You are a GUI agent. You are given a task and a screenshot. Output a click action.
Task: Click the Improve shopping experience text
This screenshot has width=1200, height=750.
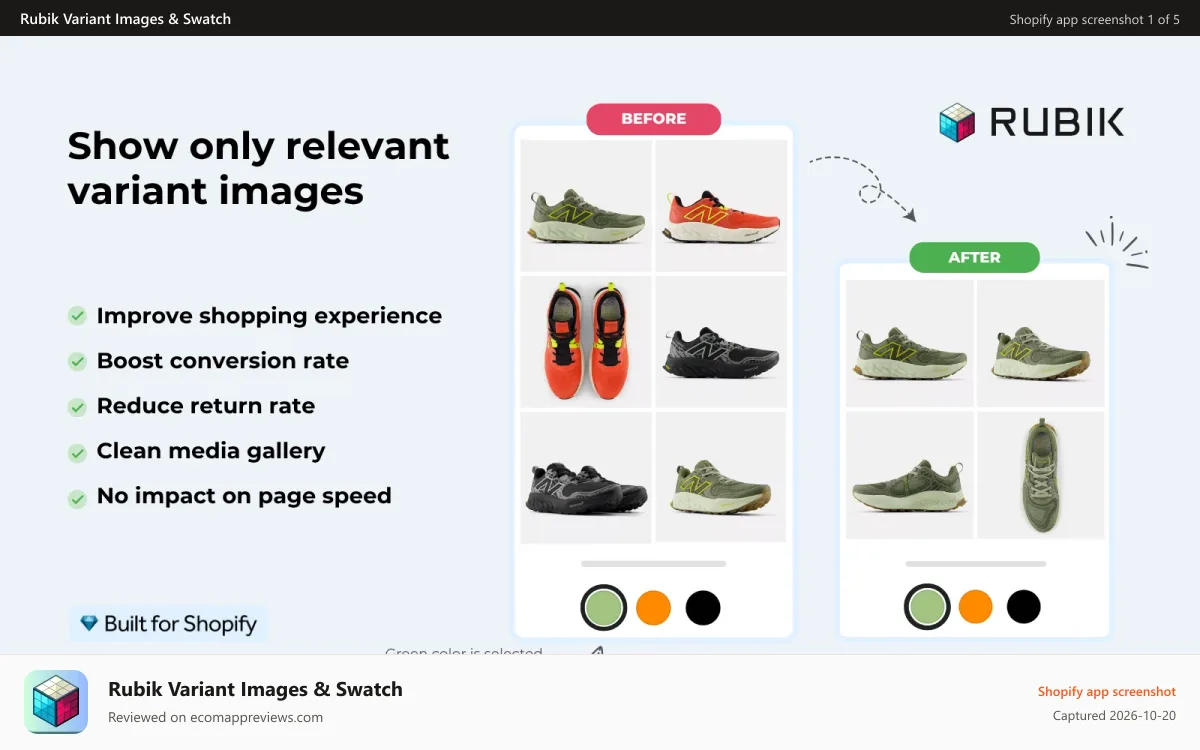pyautogui.click(x=269, y=316)
